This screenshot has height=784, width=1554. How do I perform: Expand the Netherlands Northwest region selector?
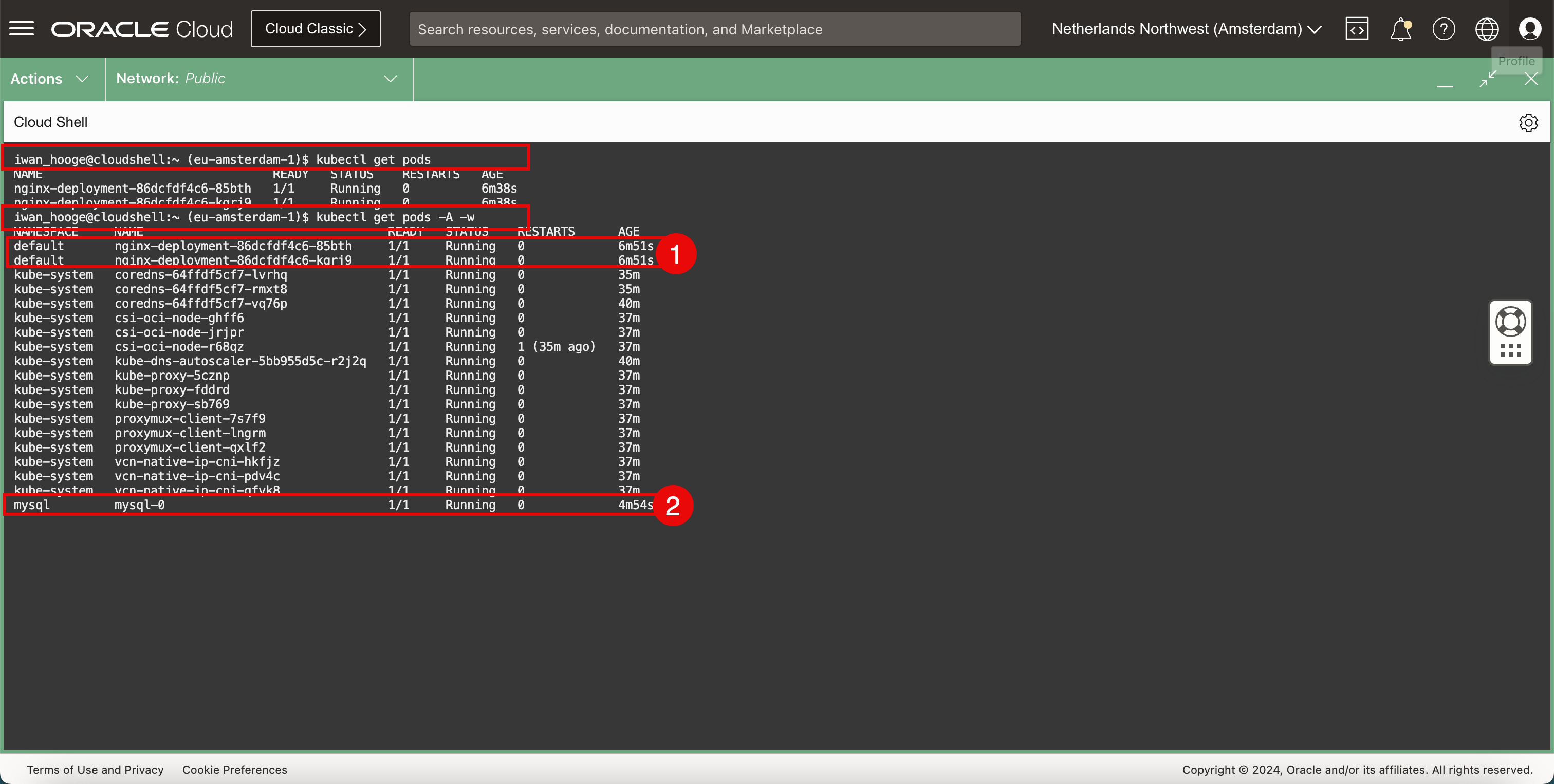[1186, 29]
